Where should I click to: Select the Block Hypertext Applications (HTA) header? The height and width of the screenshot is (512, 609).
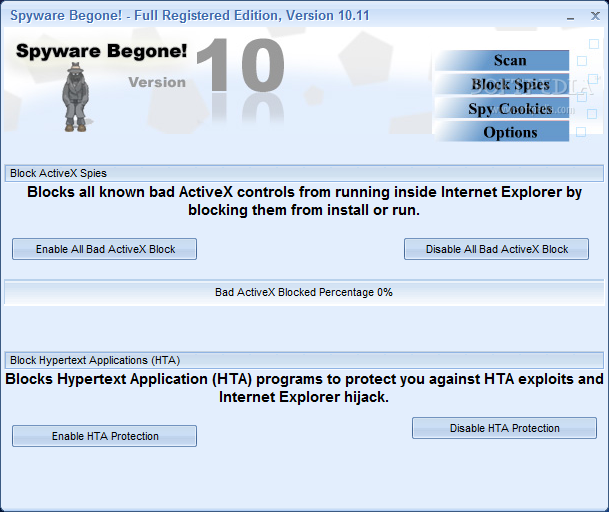(304, 360)
